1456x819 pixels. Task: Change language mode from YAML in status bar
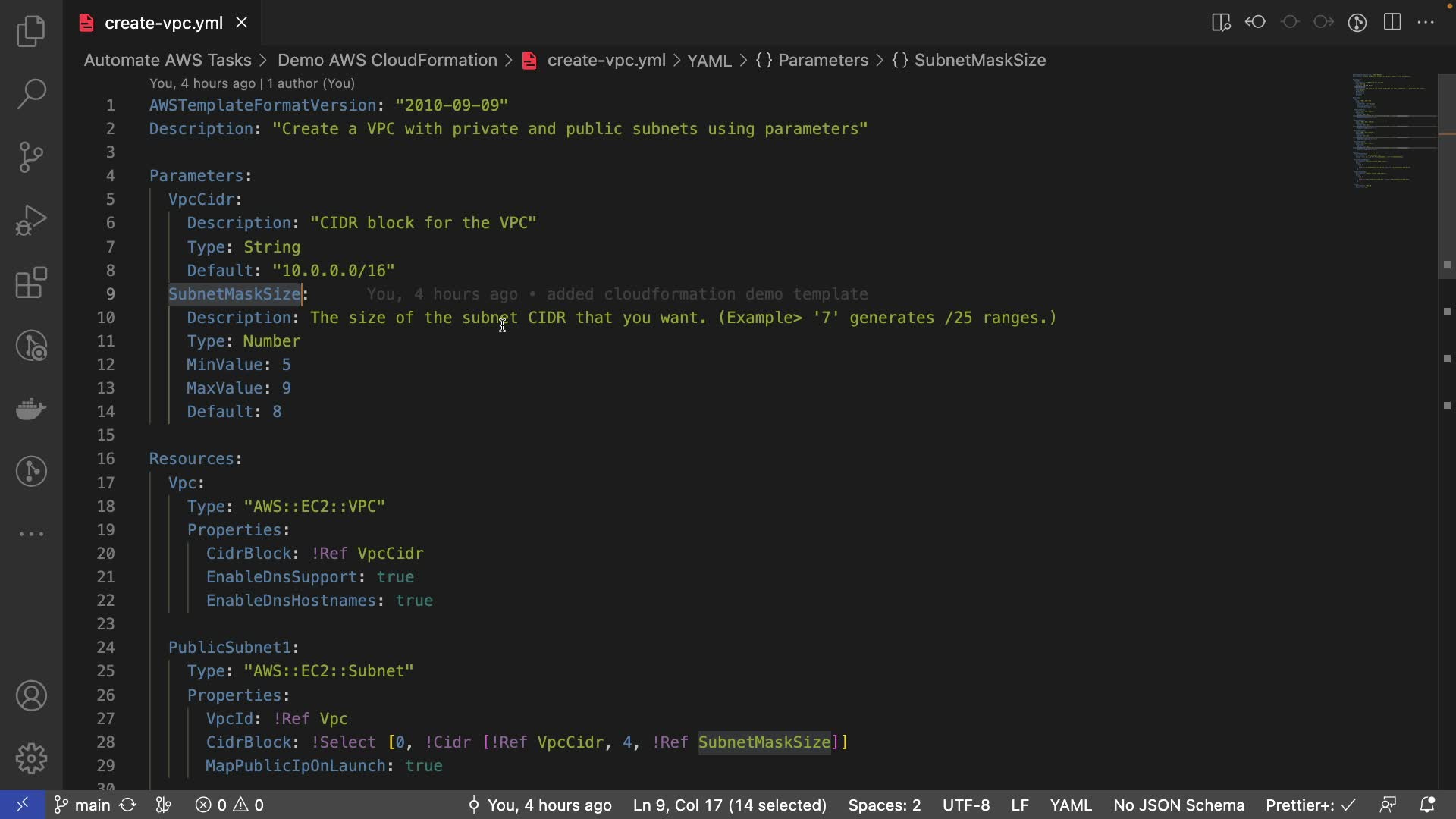pos(1070,805)
